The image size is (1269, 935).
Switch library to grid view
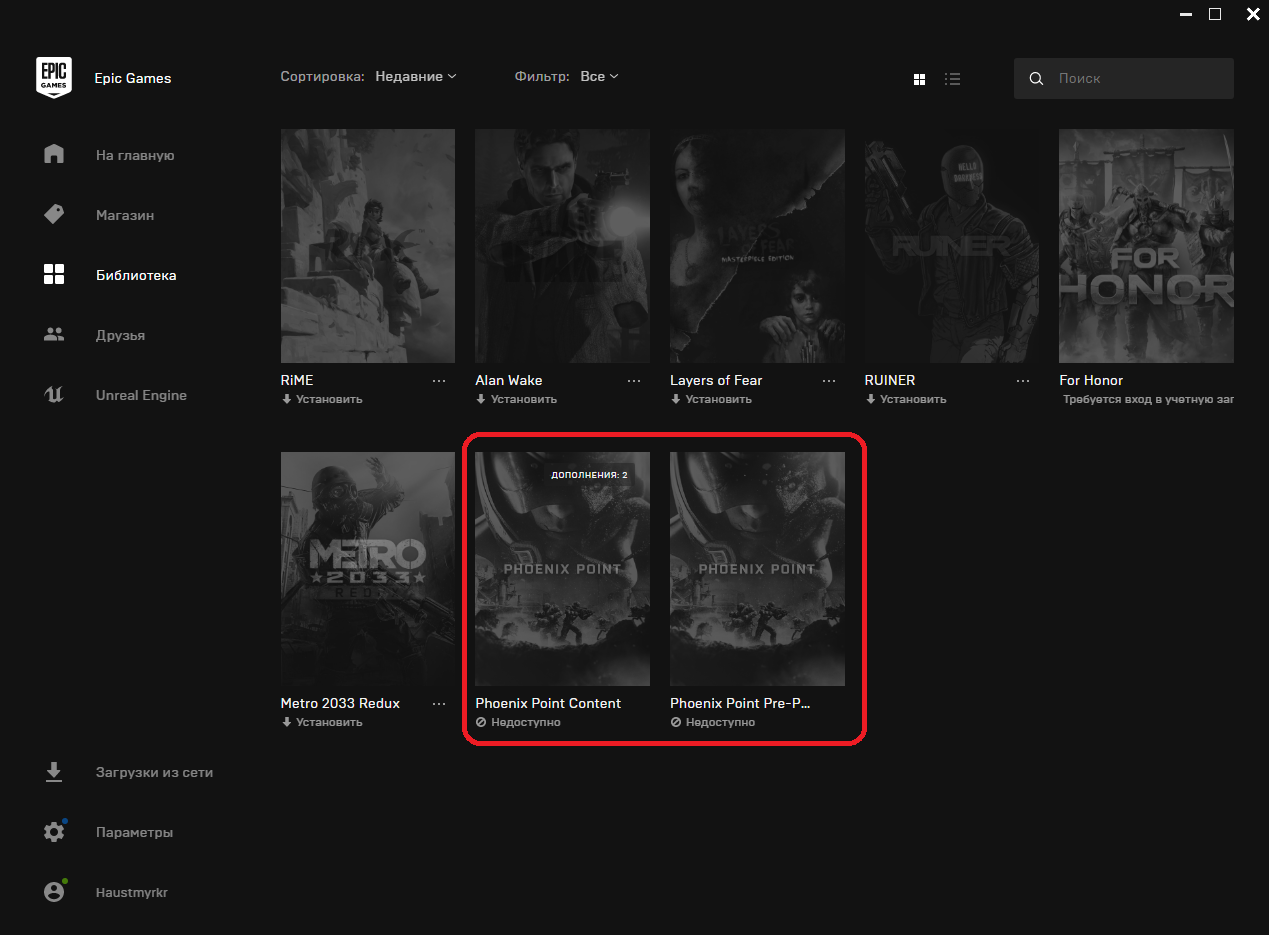coord(920,79)
